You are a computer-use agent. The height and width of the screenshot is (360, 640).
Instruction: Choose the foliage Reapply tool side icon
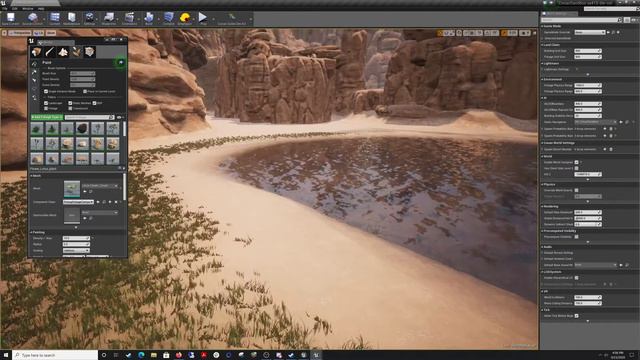(34, 72)
